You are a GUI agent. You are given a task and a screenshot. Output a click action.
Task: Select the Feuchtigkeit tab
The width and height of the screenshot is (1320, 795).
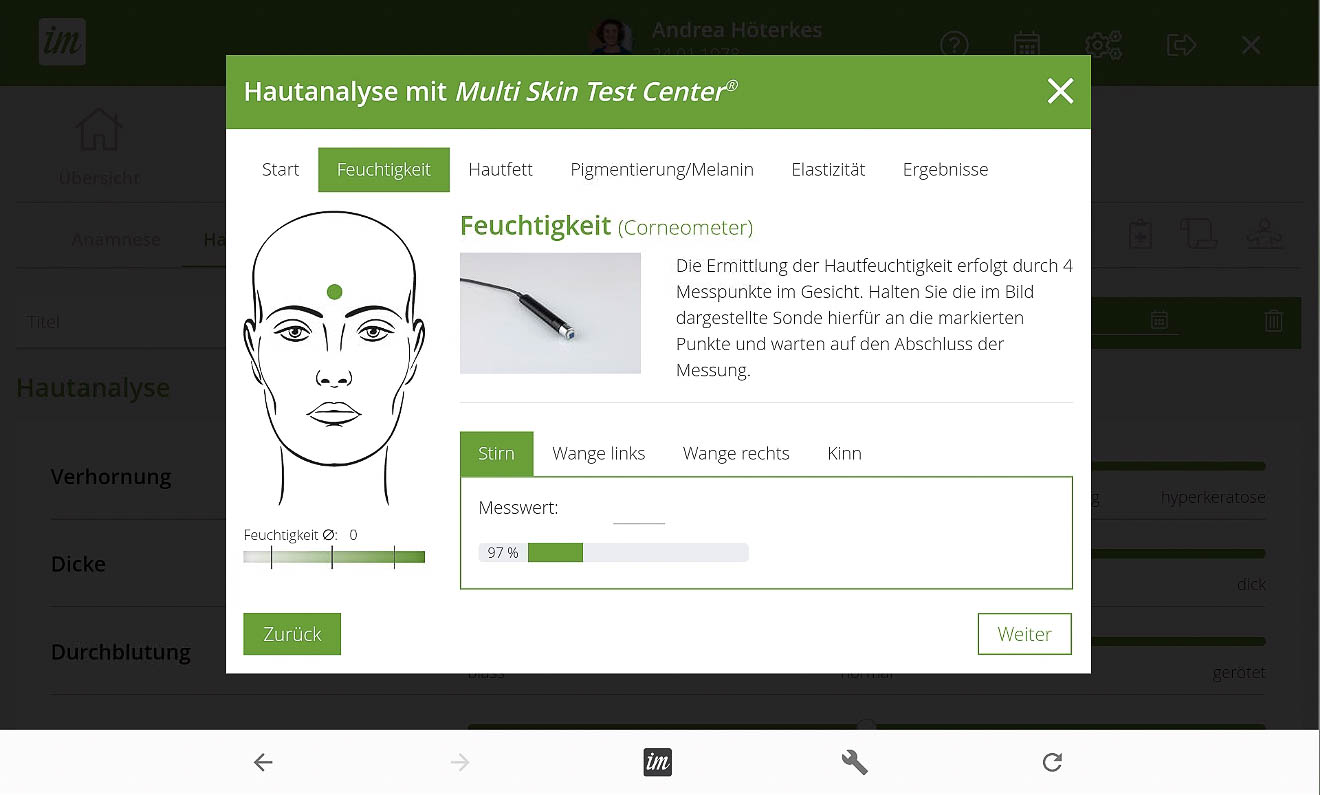tap(384, 170)
